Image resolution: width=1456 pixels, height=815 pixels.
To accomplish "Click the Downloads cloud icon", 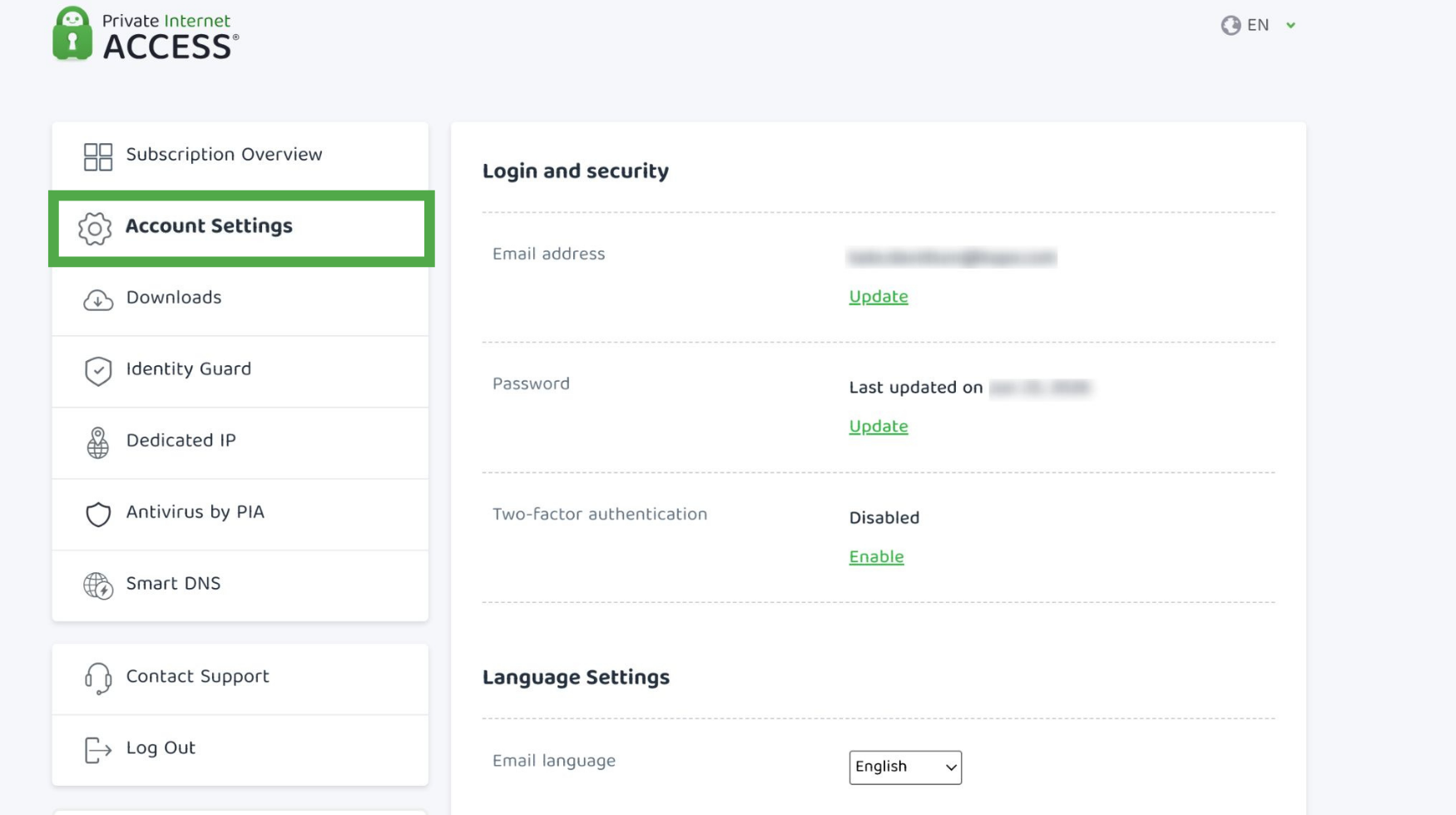I will pyautogui.click(x=98, y=299).
